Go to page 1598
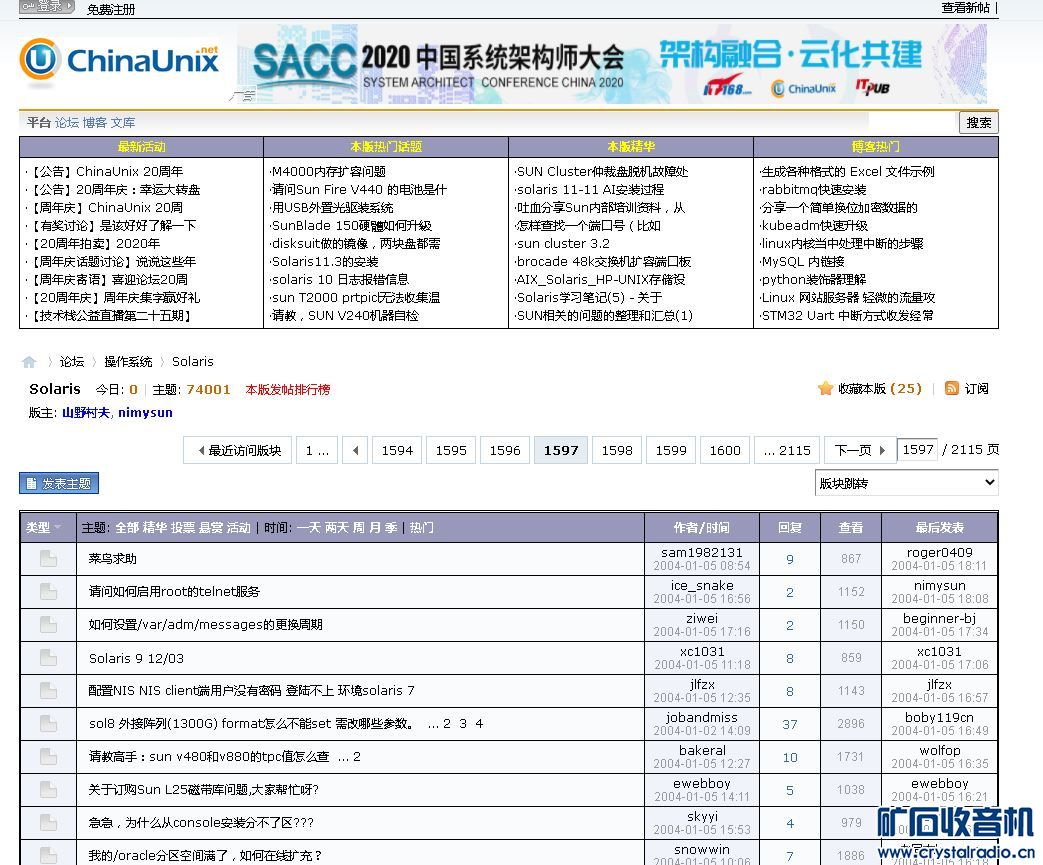 pyautogui.click(x=617, y=450)
